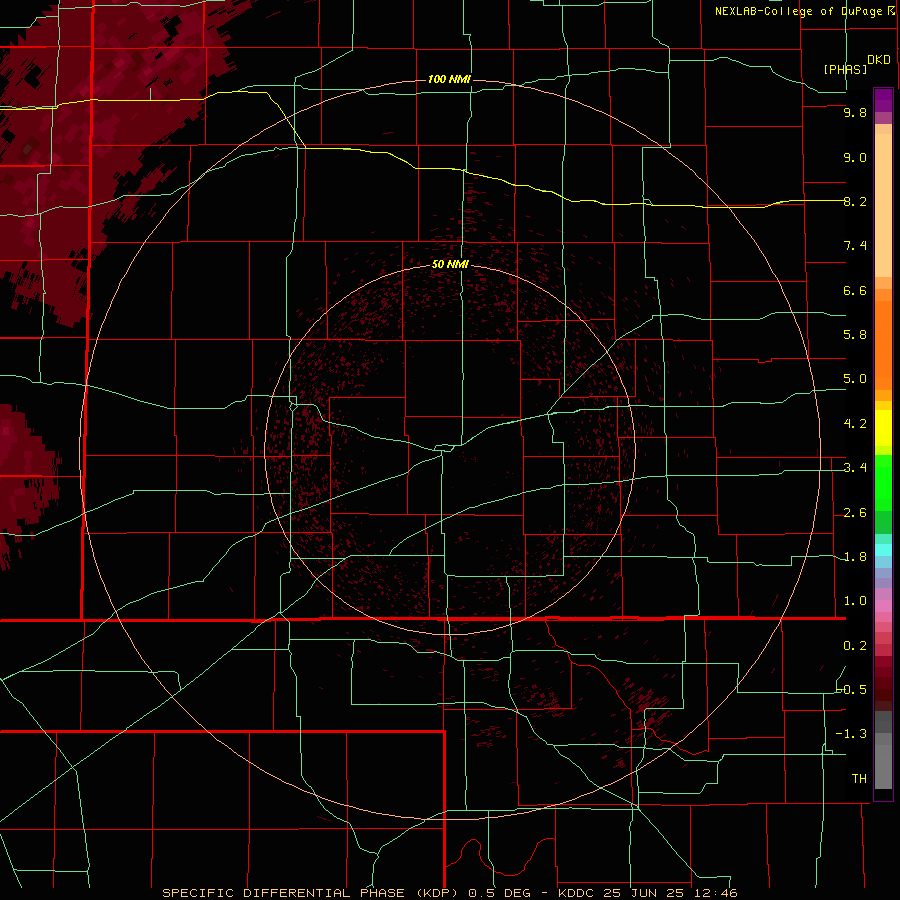The height and width of the screenshot is (900, 900).
Task: Click the 2.6 value on color scale
Action: click(855, 513)
